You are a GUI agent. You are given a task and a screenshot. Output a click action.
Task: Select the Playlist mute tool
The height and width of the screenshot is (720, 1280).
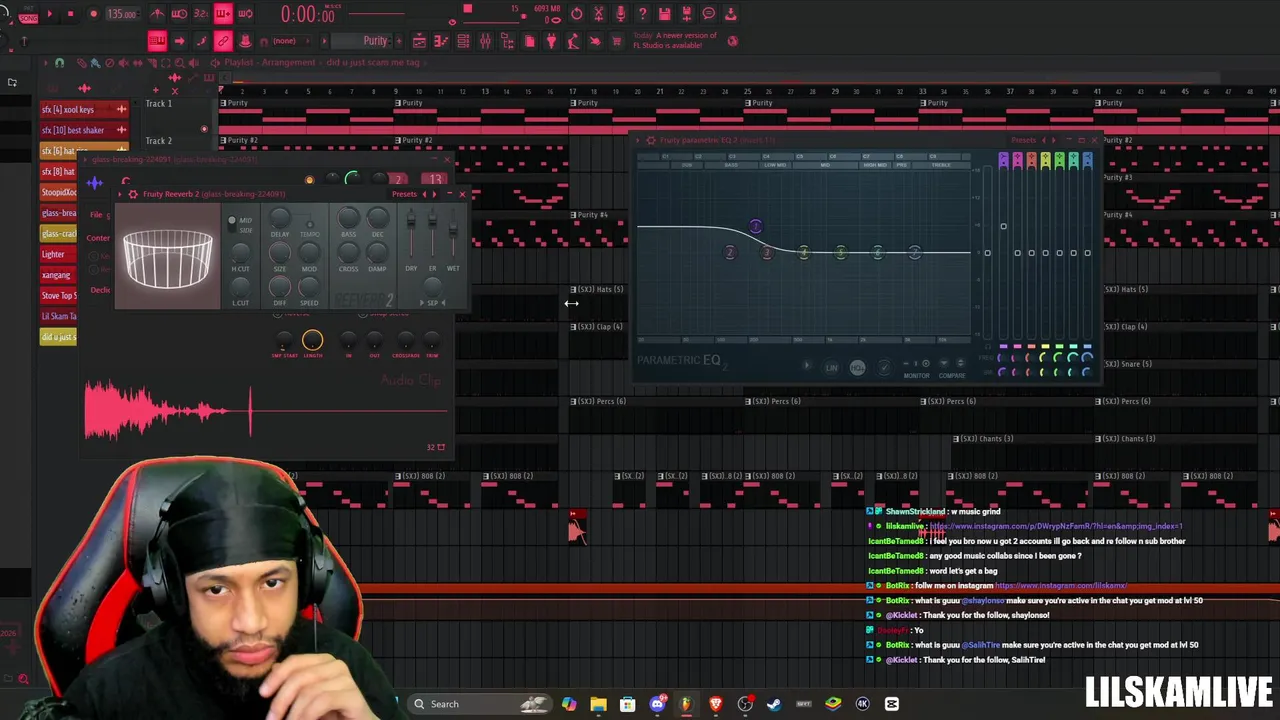(124, 63)
